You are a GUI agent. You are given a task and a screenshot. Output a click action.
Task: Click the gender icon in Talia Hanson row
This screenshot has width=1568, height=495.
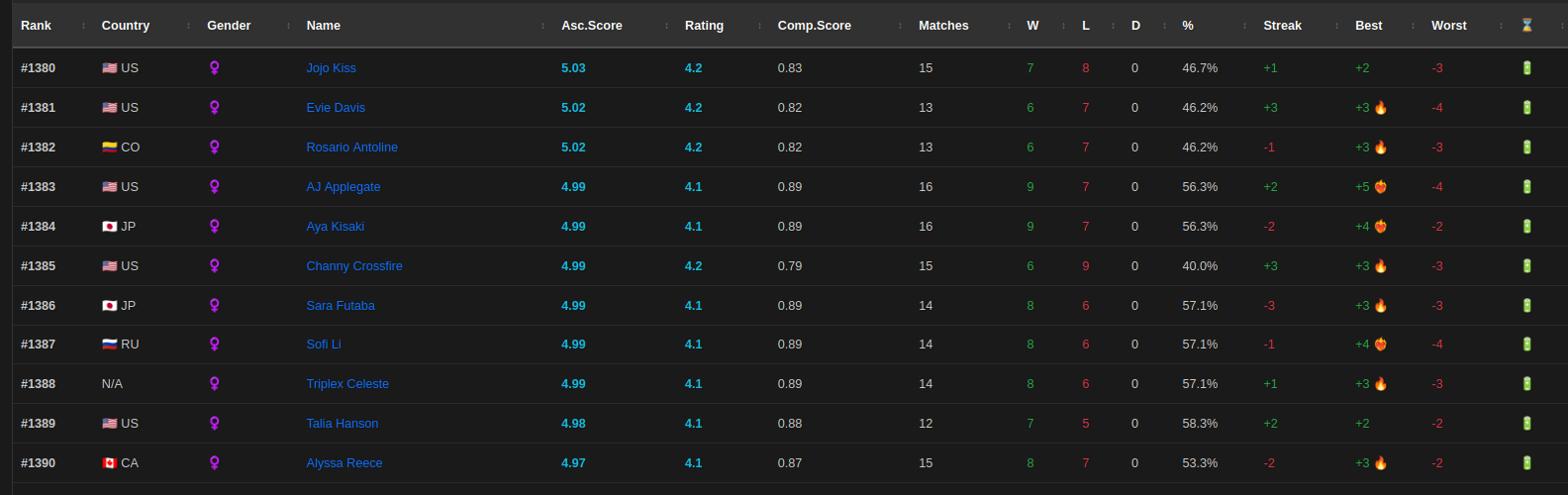(x=214, y=424)
